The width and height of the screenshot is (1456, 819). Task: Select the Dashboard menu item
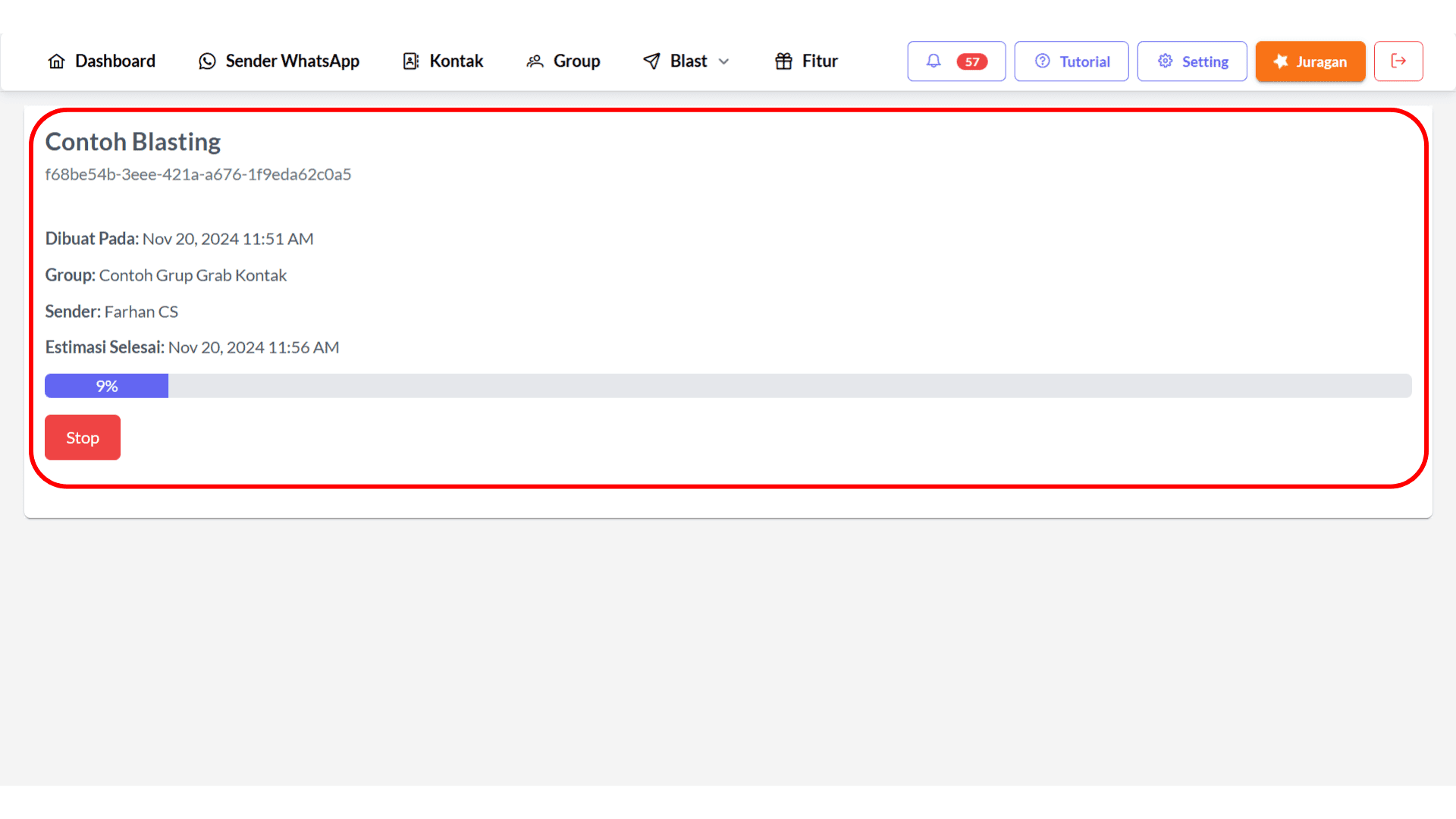[101, 61]
